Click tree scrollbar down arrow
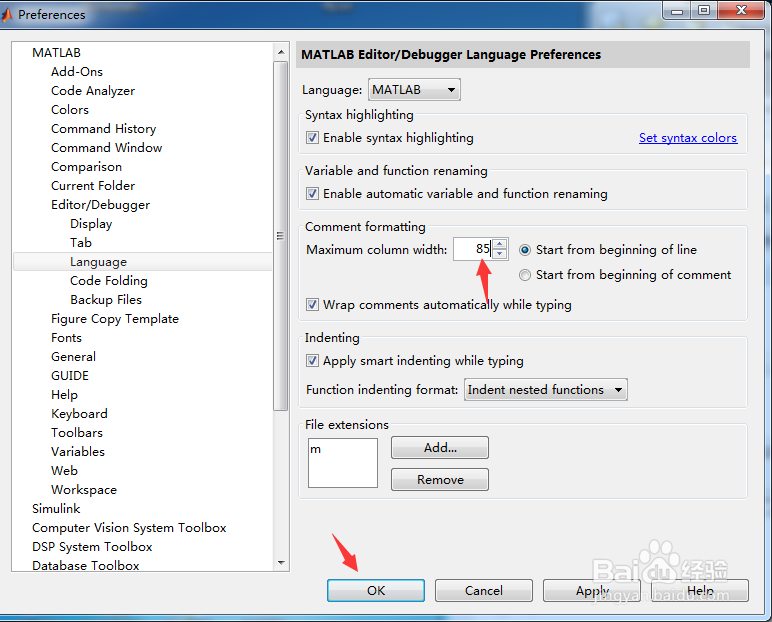The image size is (772, 622). pyautogui.click(x=281, y=562)
